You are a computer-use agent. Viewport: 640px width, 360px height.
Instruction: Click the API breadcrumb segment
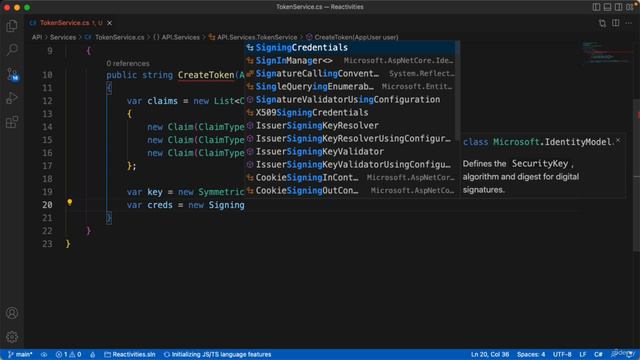(37, 37)
